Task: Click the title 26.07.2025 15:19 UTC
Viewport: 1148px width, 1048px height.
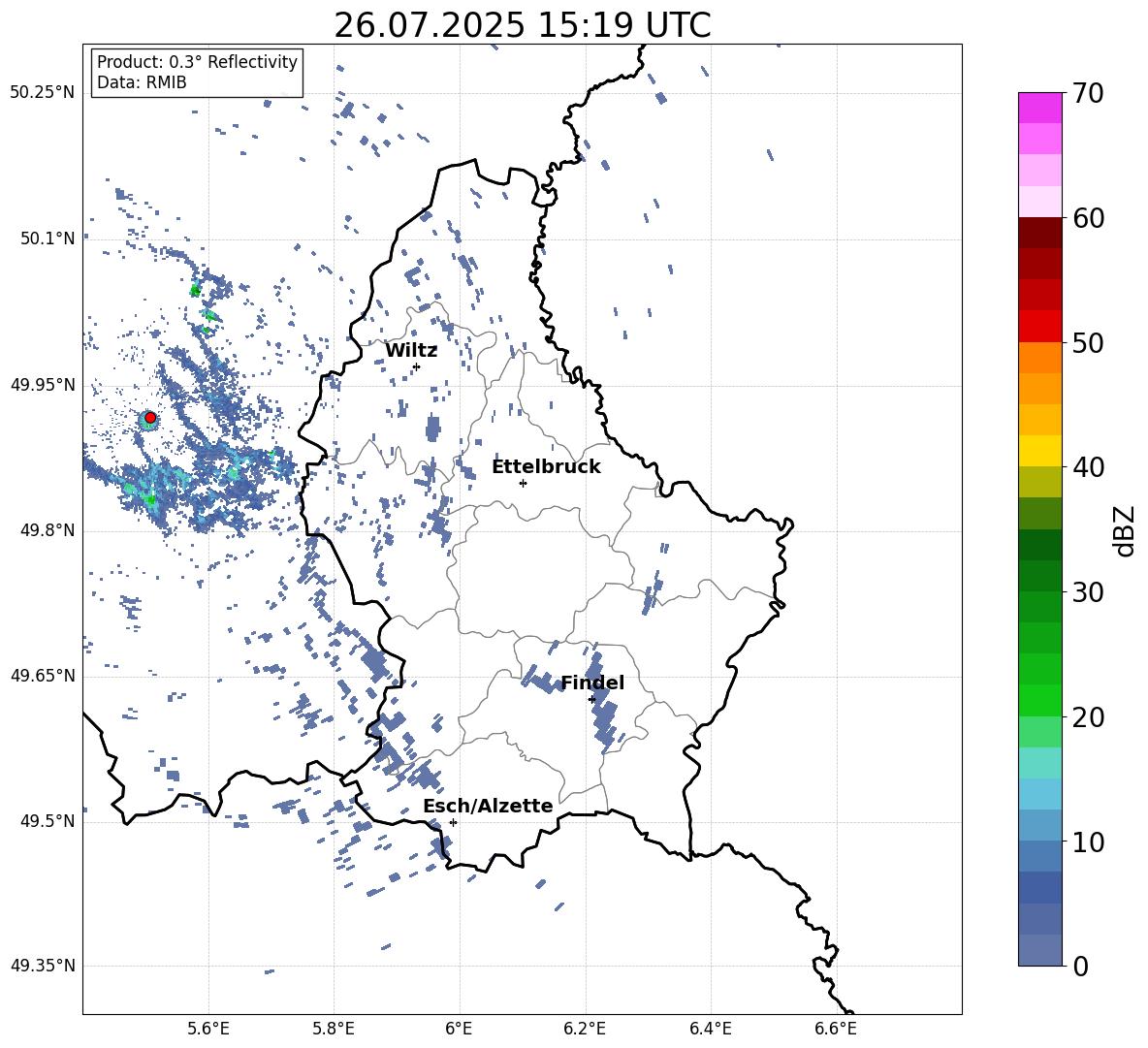Action: click(x=522, y=25)
